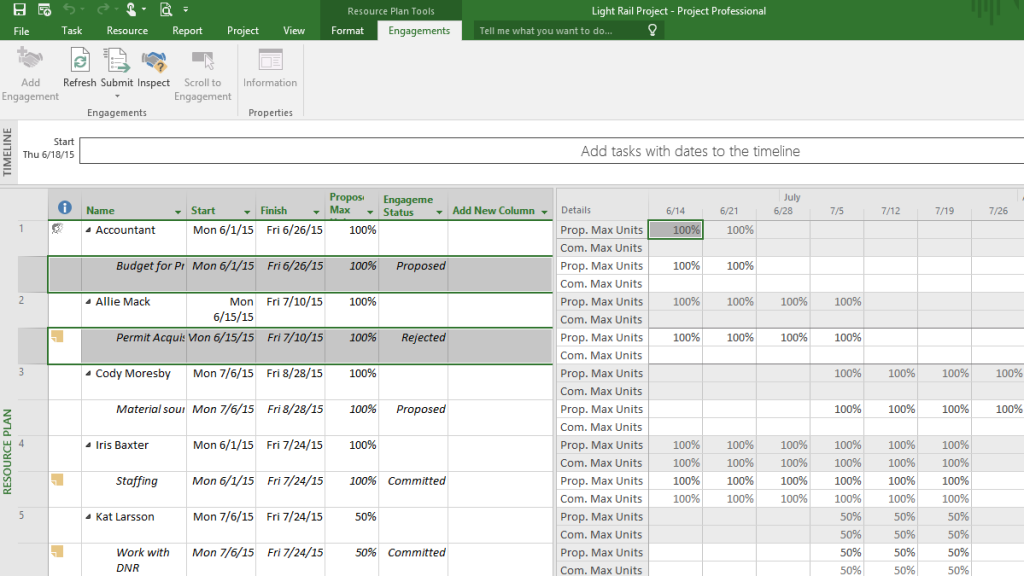Click the Accountant resource indicator icon

(x=58, y=230)
